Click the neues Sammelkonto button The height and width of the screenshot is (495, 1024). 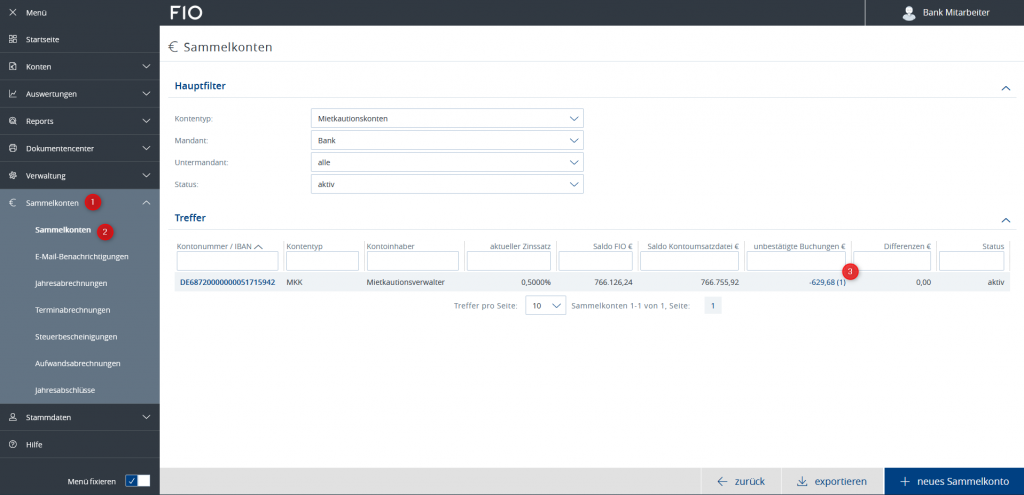tap(954, 481)
